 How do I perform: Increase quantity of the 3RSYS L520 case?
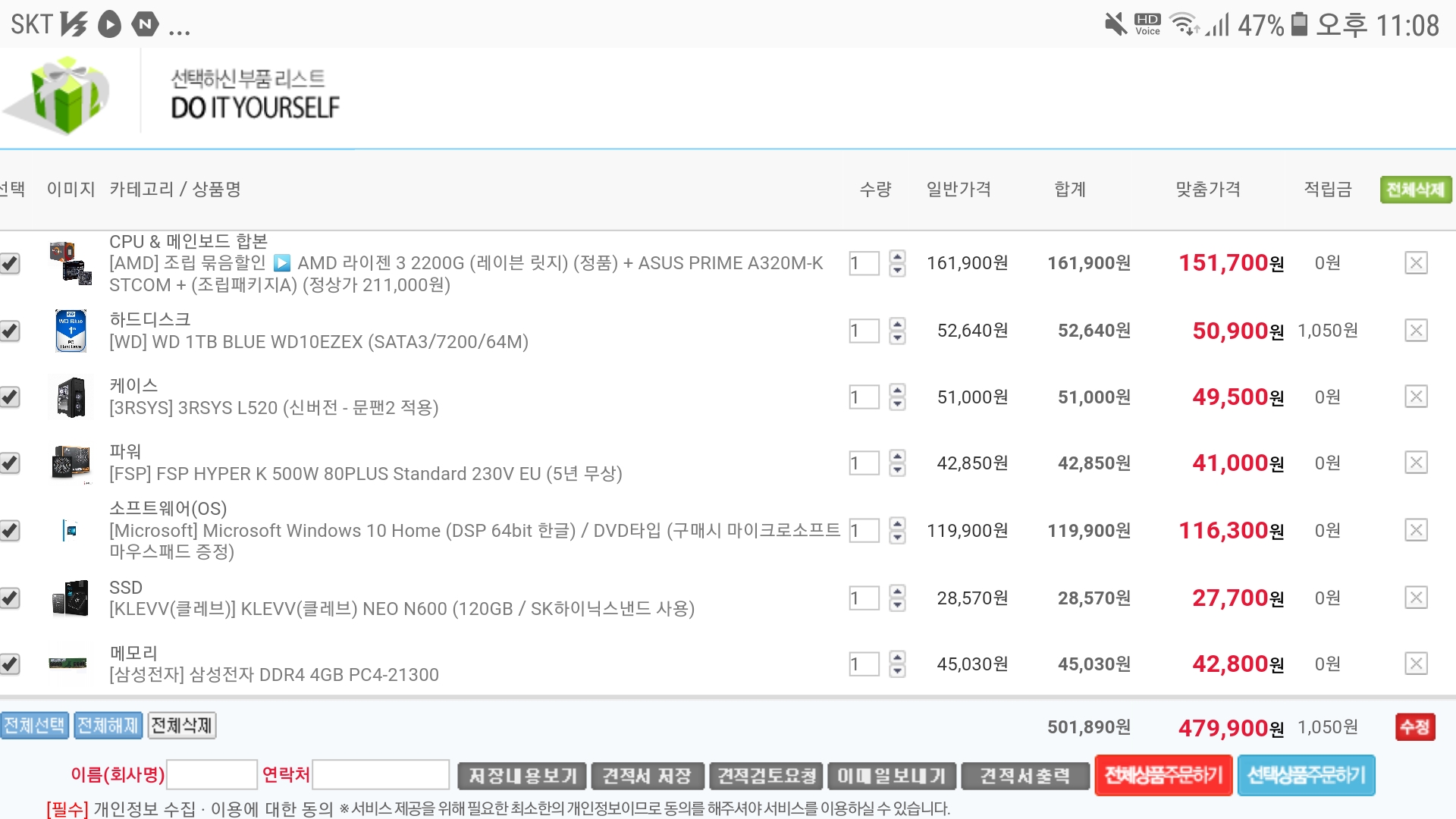tap(898, 390)
